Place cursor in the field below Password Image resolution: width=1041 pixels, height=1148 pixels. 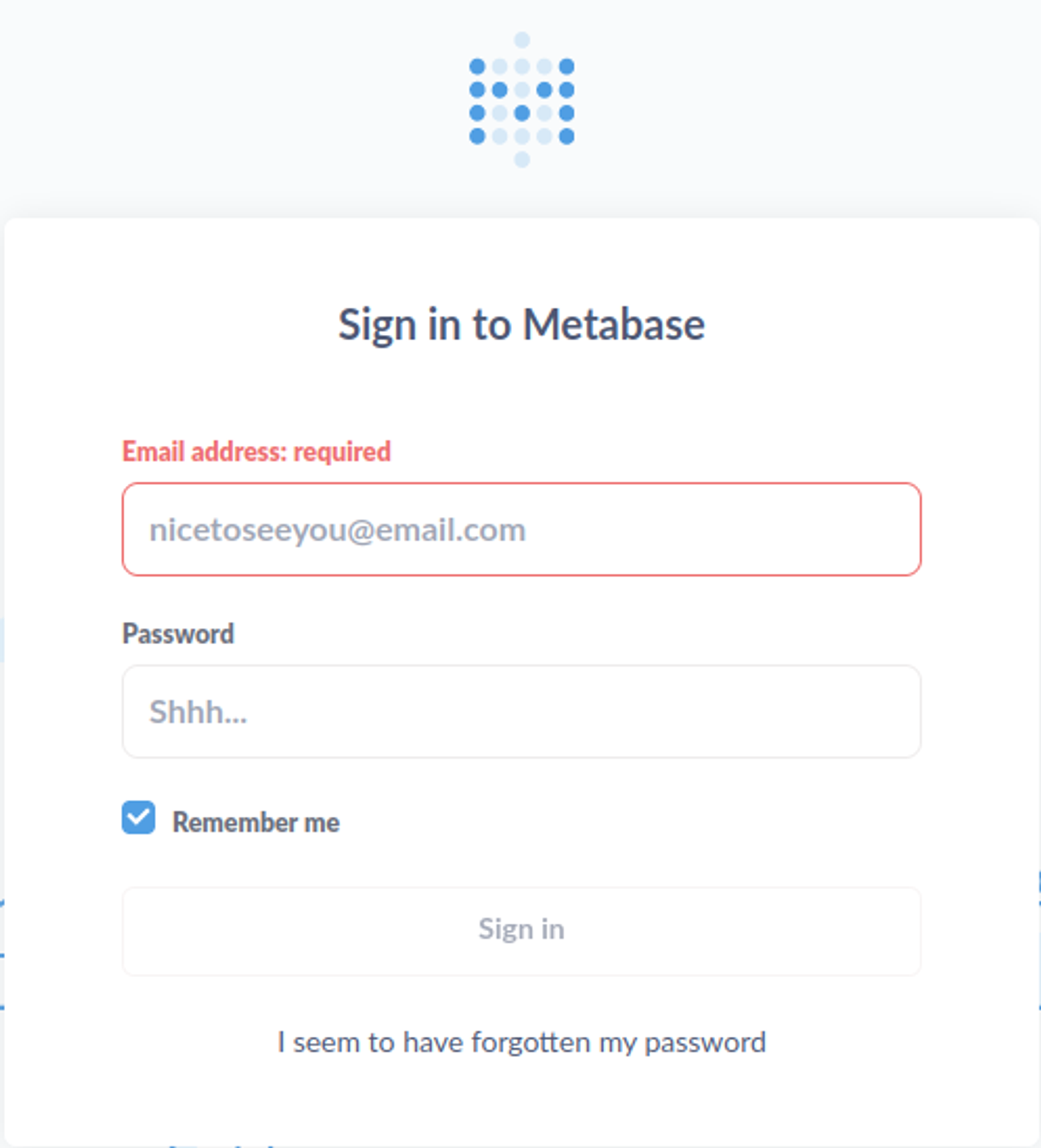pos(522,711)
